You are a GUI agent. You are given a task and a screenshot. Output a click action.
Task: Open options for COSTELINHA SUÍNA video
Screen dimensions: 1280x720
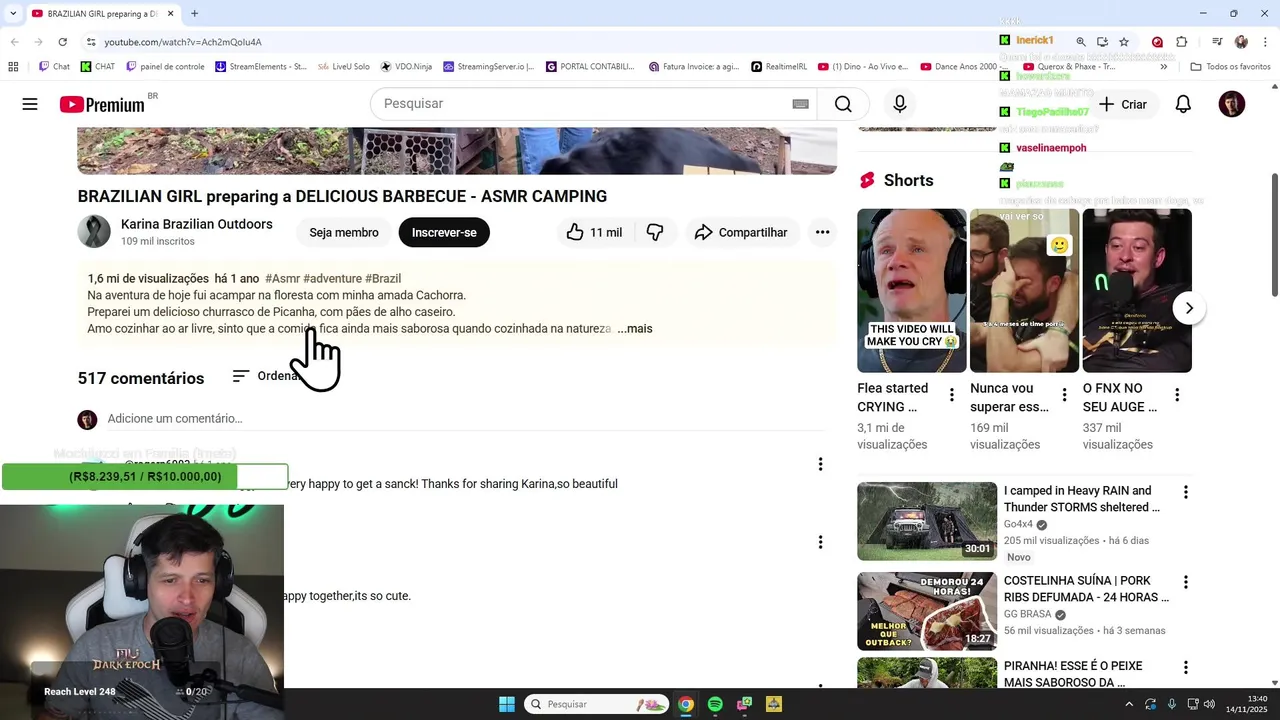(x=1186, y=582)
